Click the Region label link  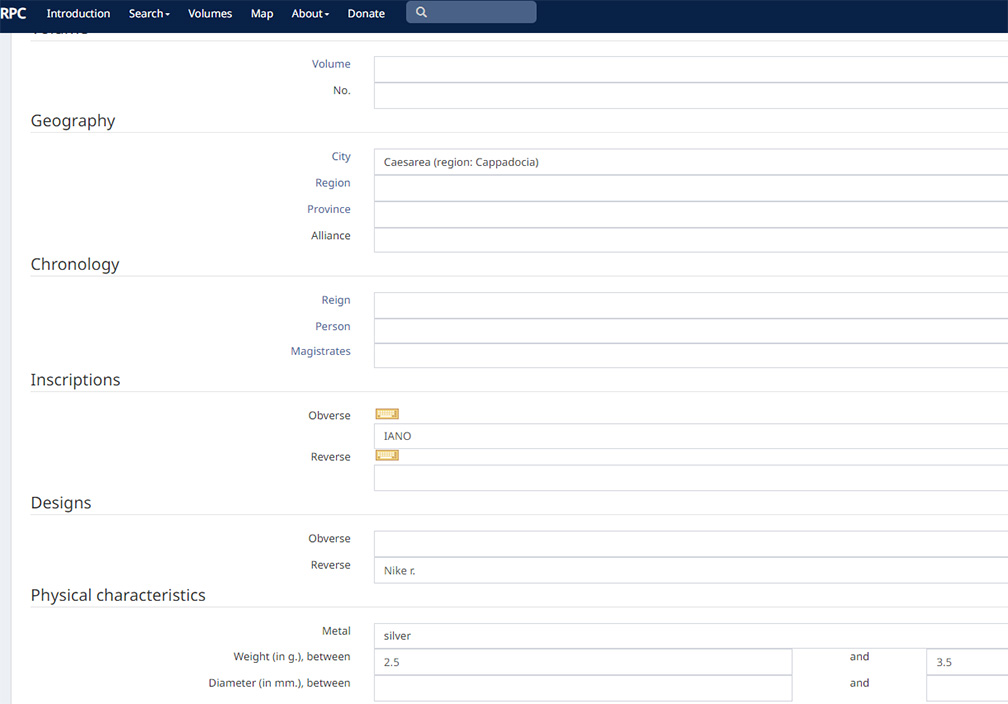(332, 183)
